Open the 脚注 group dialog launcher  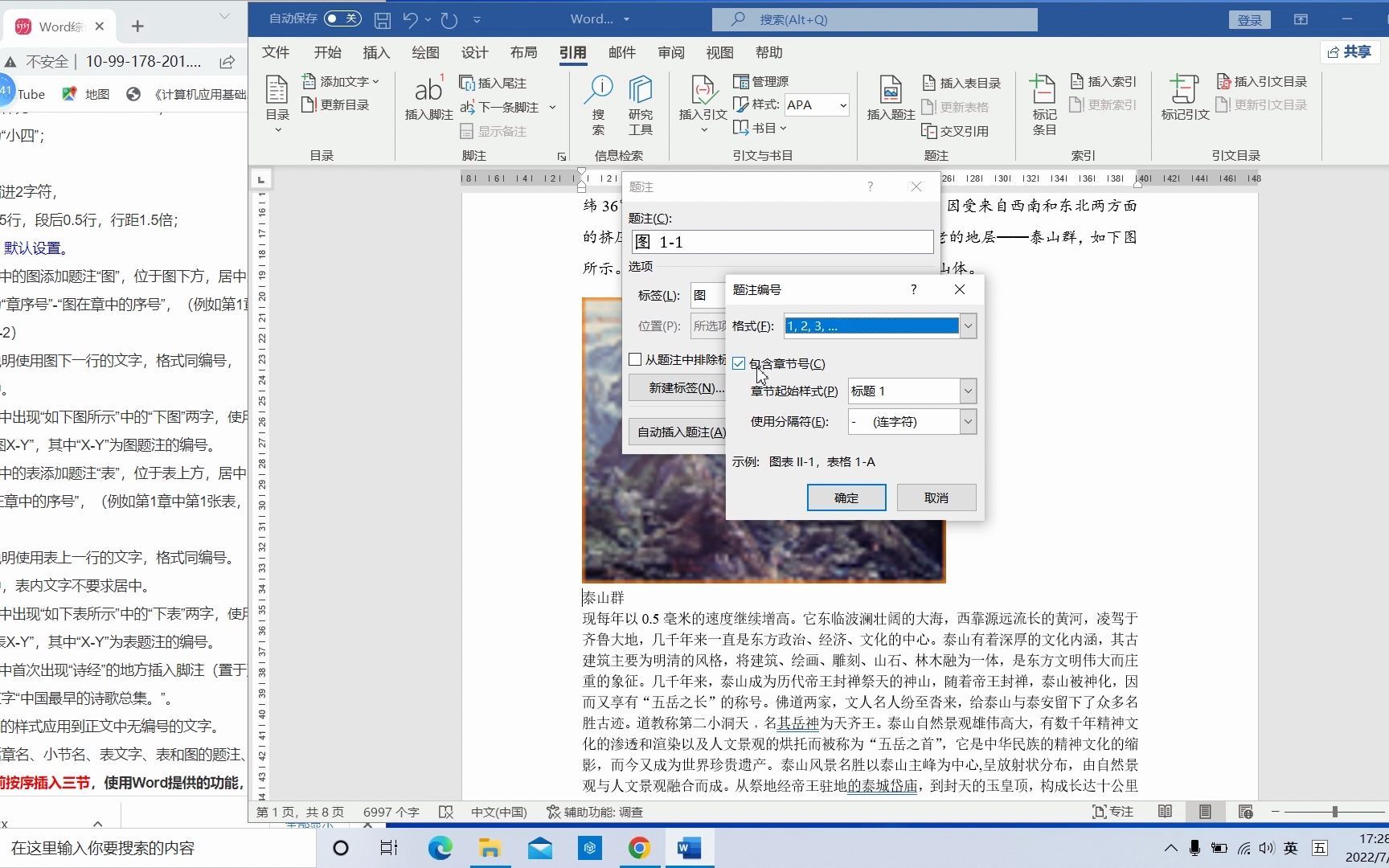click(561, 156)
